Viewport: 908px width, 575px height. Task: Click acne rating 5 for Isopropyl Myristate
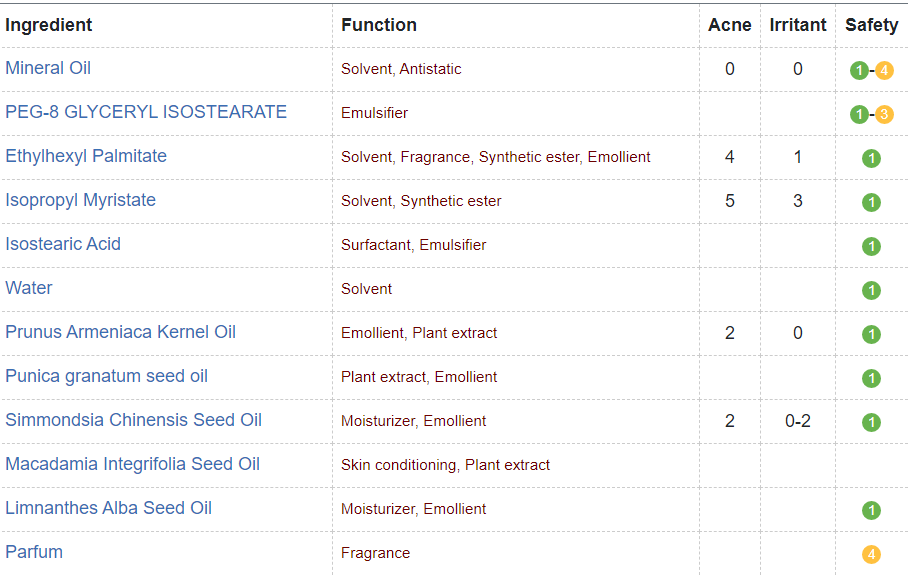[x=729, y=201]
